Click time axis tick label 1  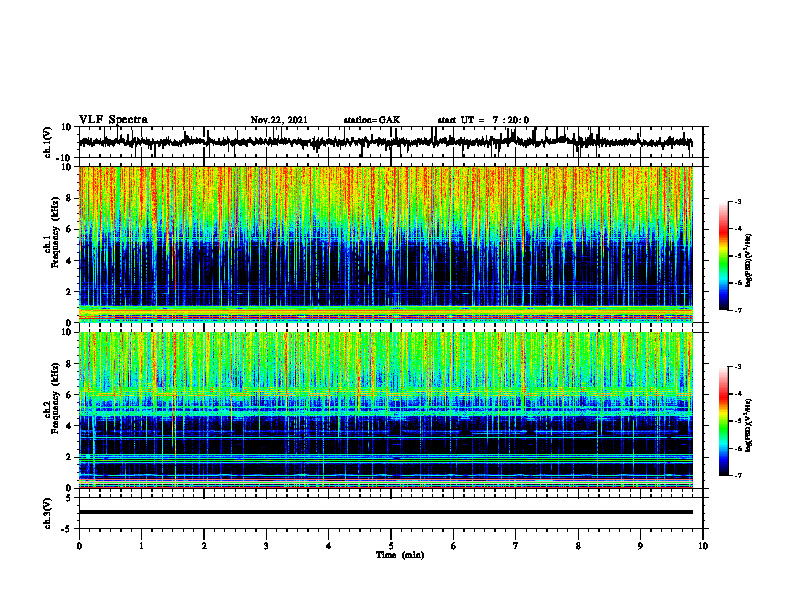click(x=141, y=546)
